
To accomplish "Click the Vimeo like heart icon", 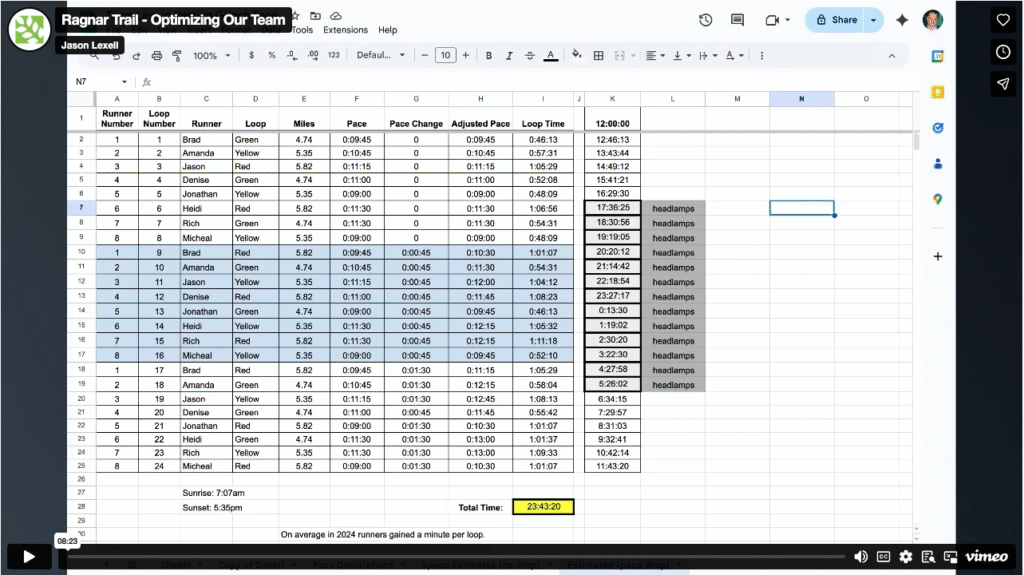I will (1003, 20).
